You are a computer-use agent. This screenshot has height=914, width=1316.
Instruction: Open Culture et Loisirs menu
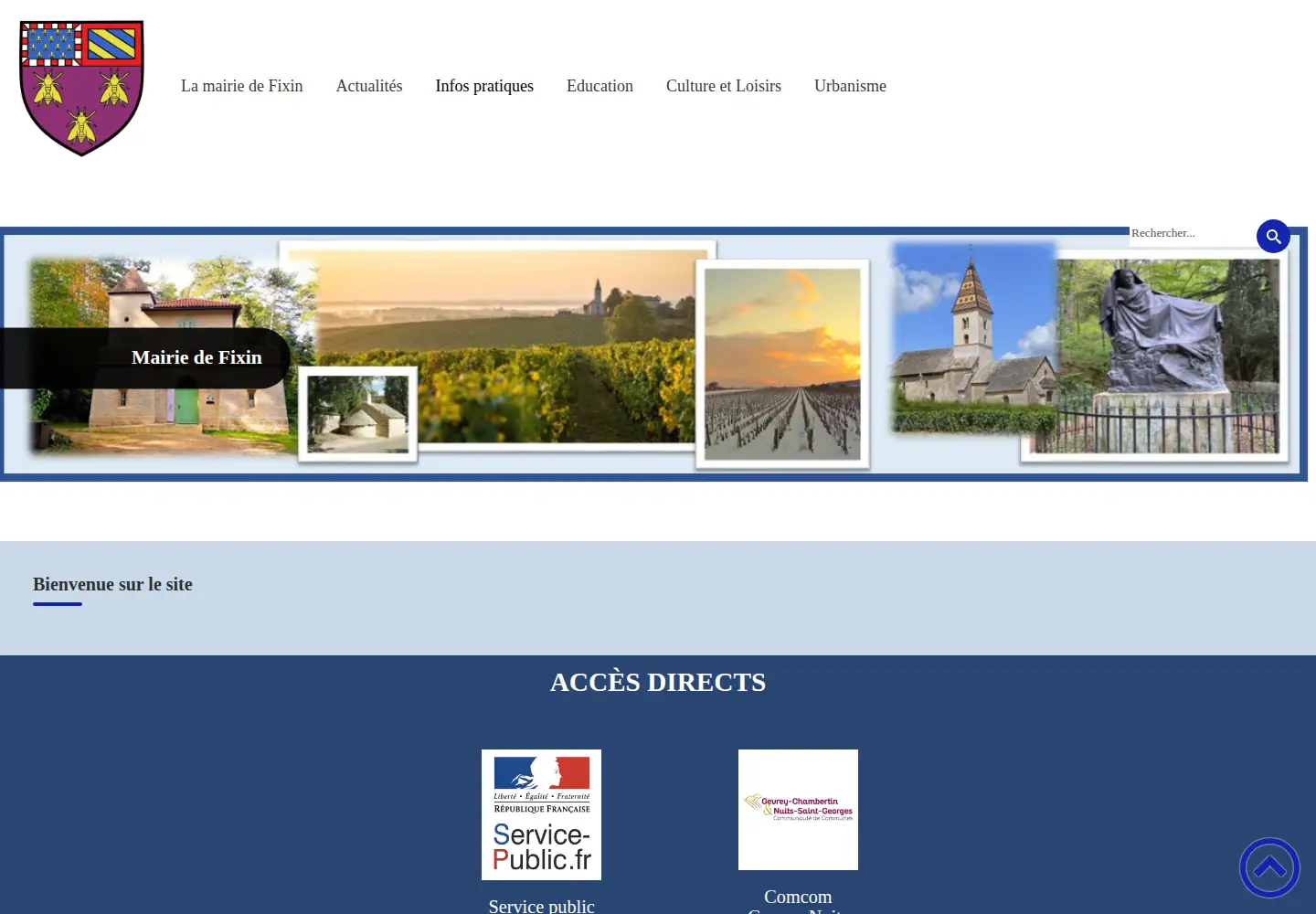[724, 86]
